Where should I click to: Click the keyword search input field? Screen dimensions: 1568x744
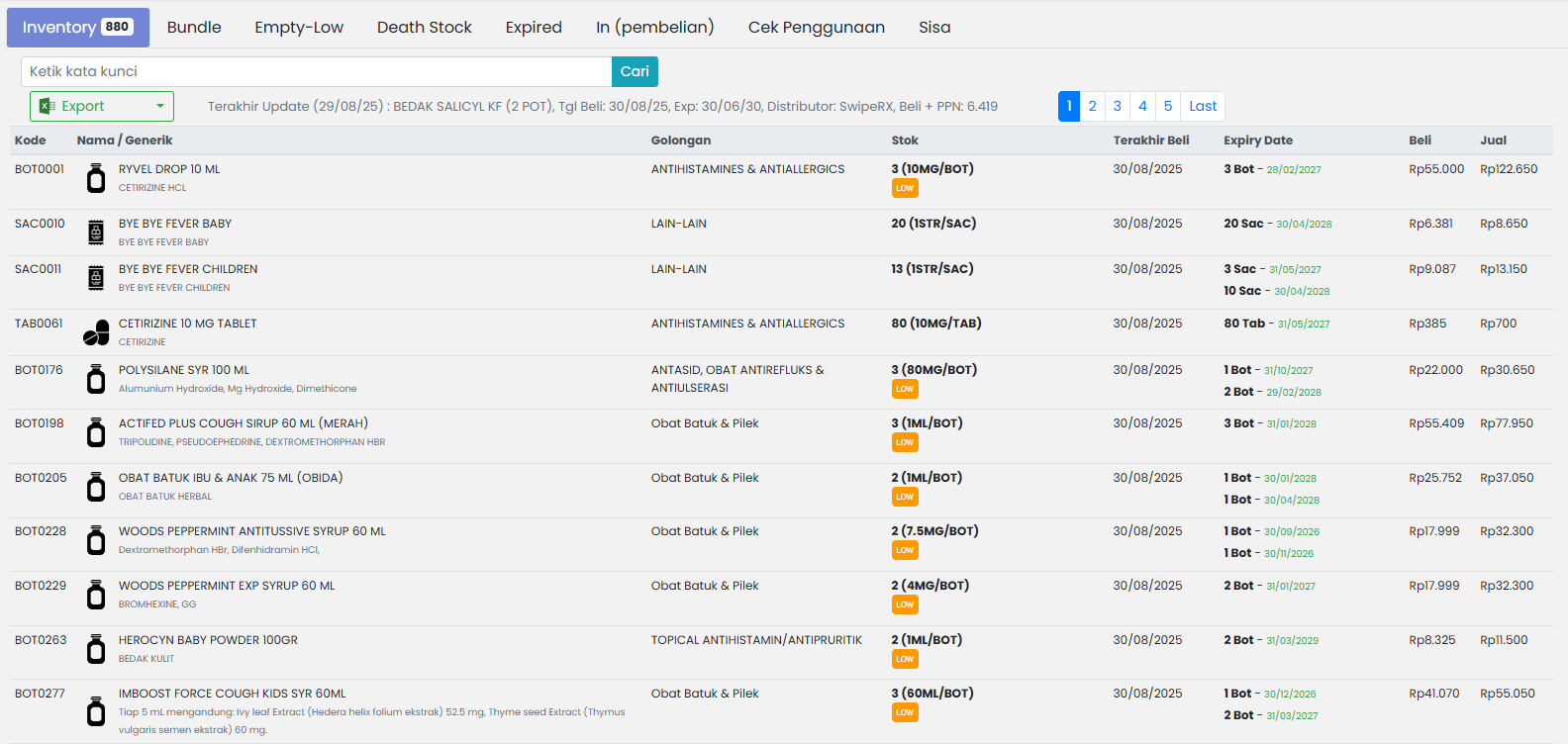pyautogui.click(x=316, y=71)
